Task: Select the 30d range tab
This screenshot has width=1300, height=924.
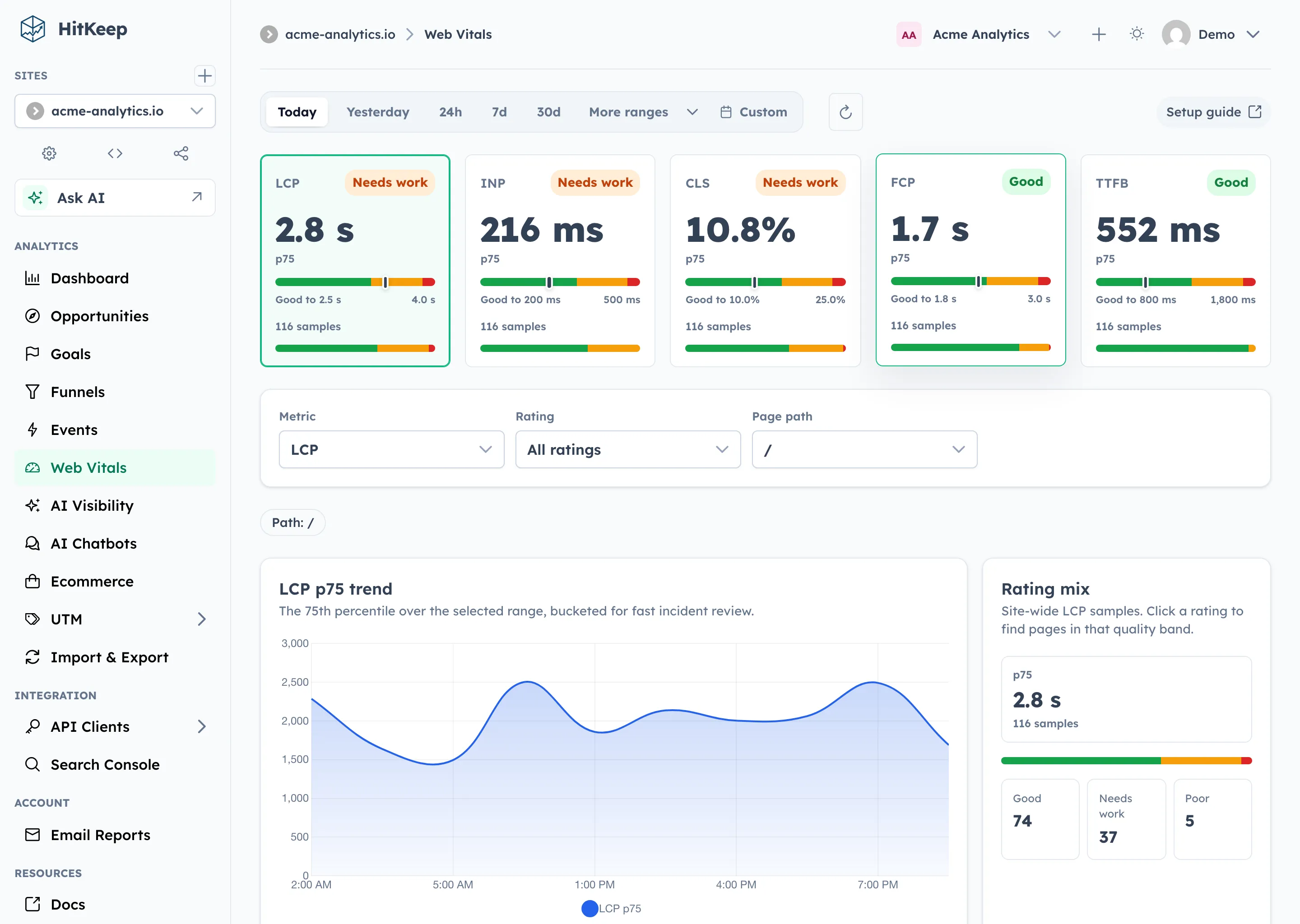Action: click(x=549, y=112)
